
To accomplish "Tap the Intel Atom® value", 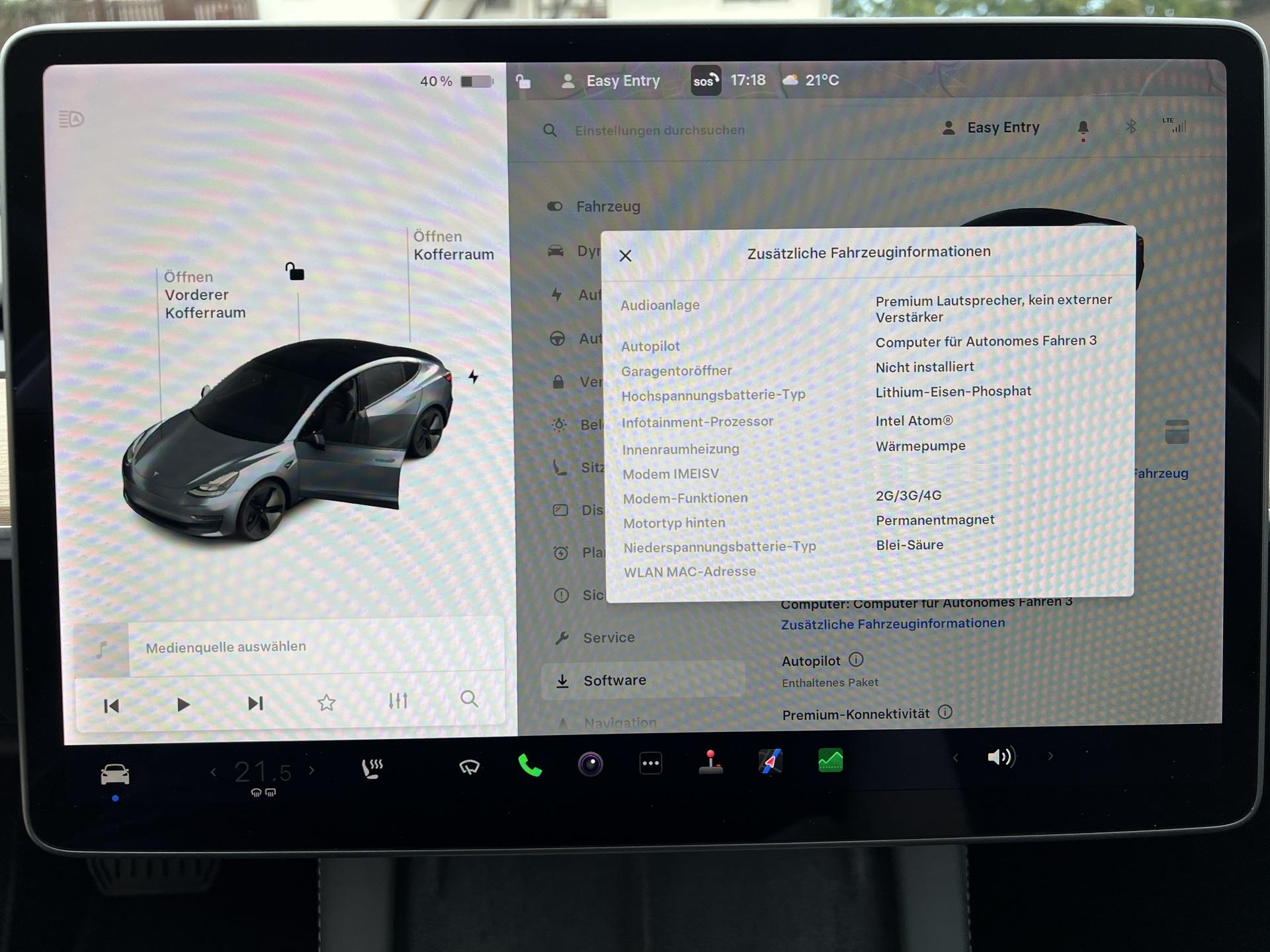I will tap(914, 420).
